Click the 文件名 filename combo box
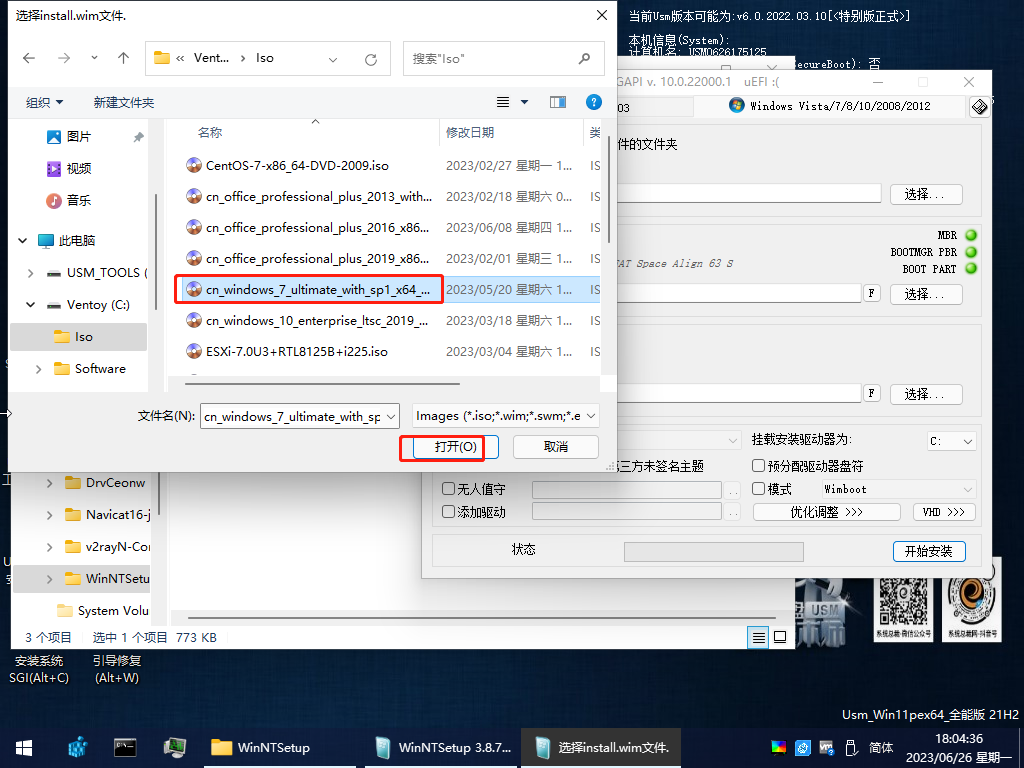Image resolution: width=1024 pixels, height=768 pixels. [x=300, y=416]
